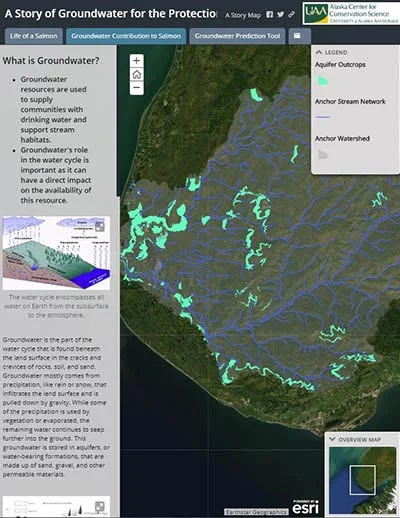Collapse the Legend panel
This screenshot has height=518, width=400.
[319, 52]
